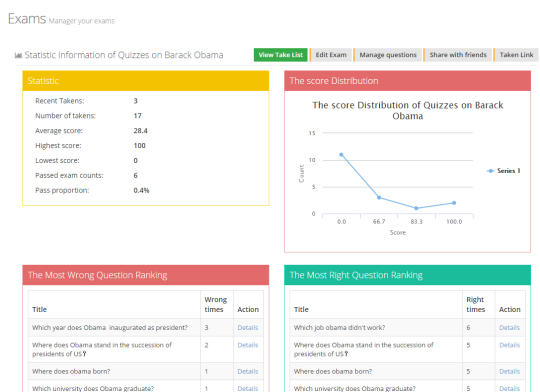Click the chart data point at score 0.0
540x392 pixels.
pyautogui.click(x=341, y=155)
